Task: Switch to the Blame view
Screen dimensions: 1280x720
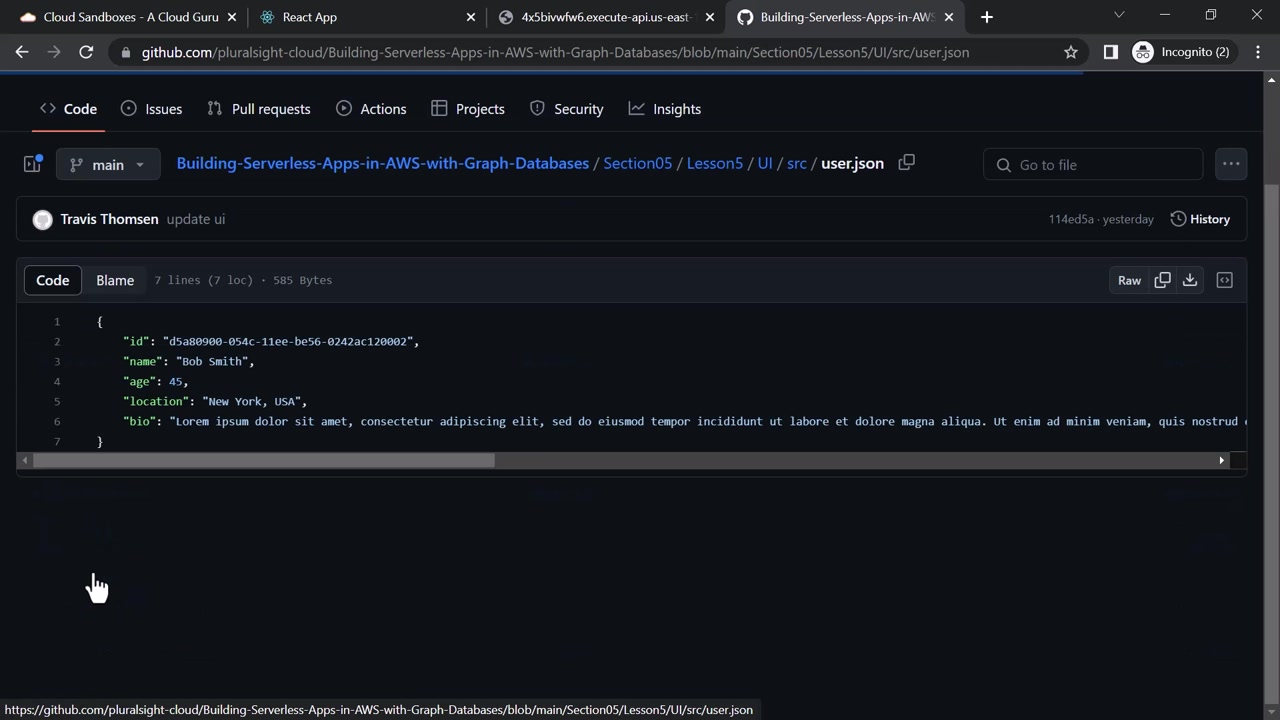Action: click(115, 280)
